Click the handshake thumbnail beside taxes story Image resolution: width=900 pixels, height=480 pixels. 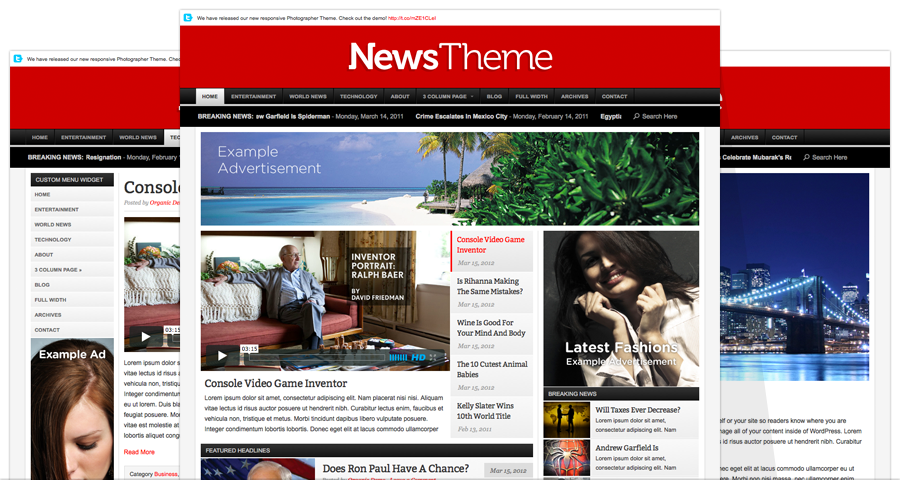[567, 420]
